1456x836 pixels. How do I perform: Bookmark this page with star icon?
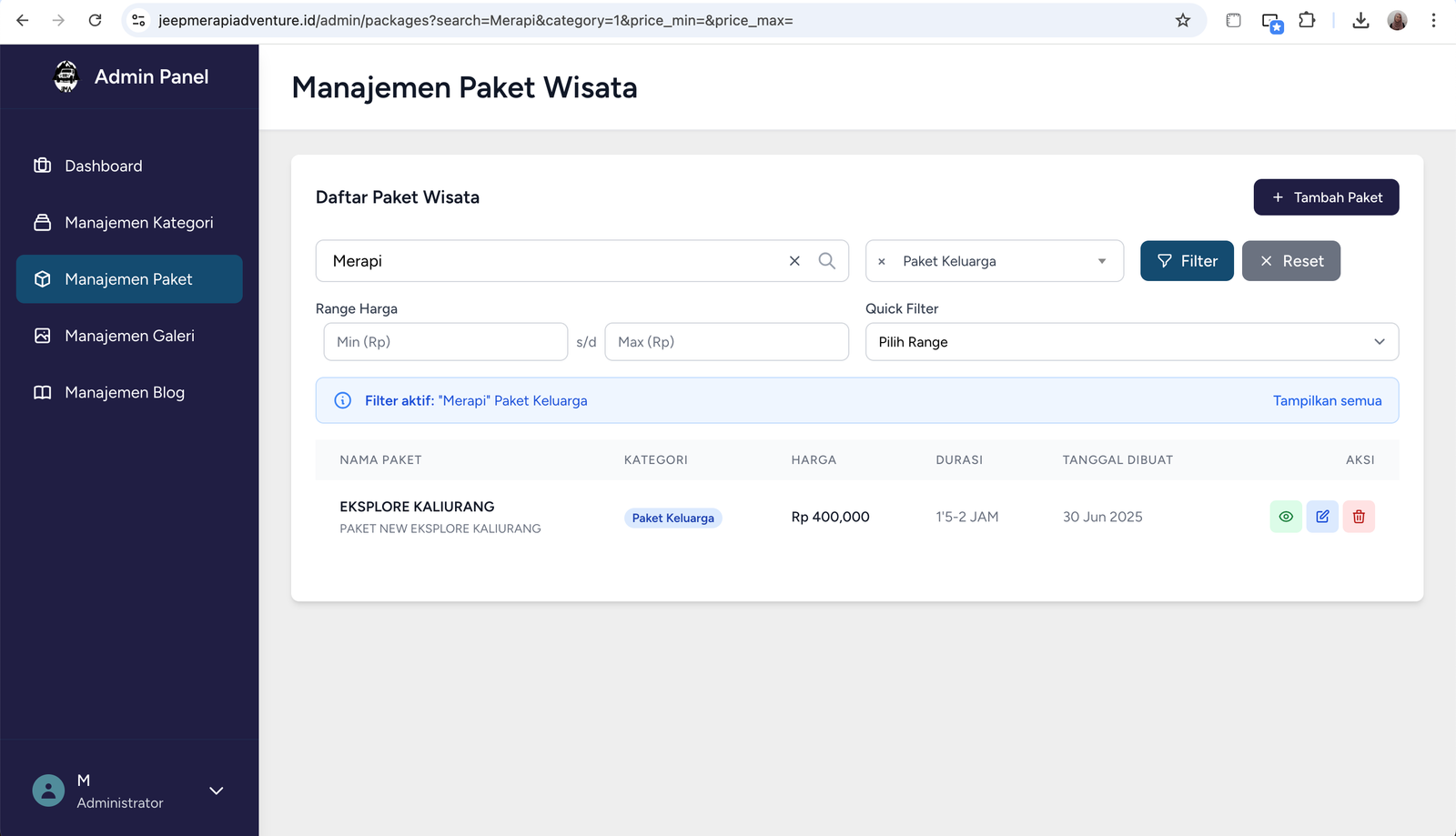pos(1182,20)
